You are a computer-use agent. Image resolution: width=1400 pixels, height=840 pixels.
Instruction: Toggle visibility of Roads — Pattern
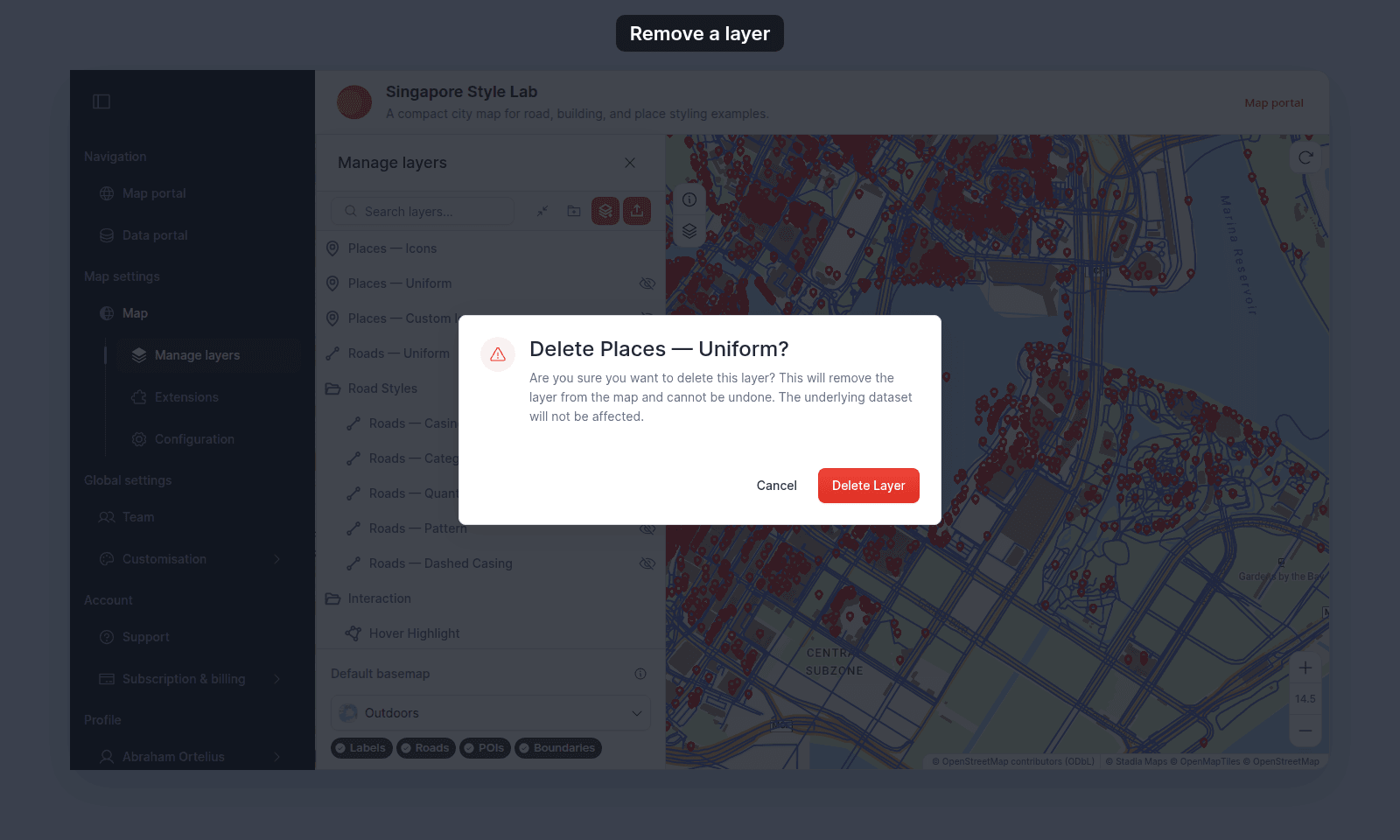tap(647, 528)
